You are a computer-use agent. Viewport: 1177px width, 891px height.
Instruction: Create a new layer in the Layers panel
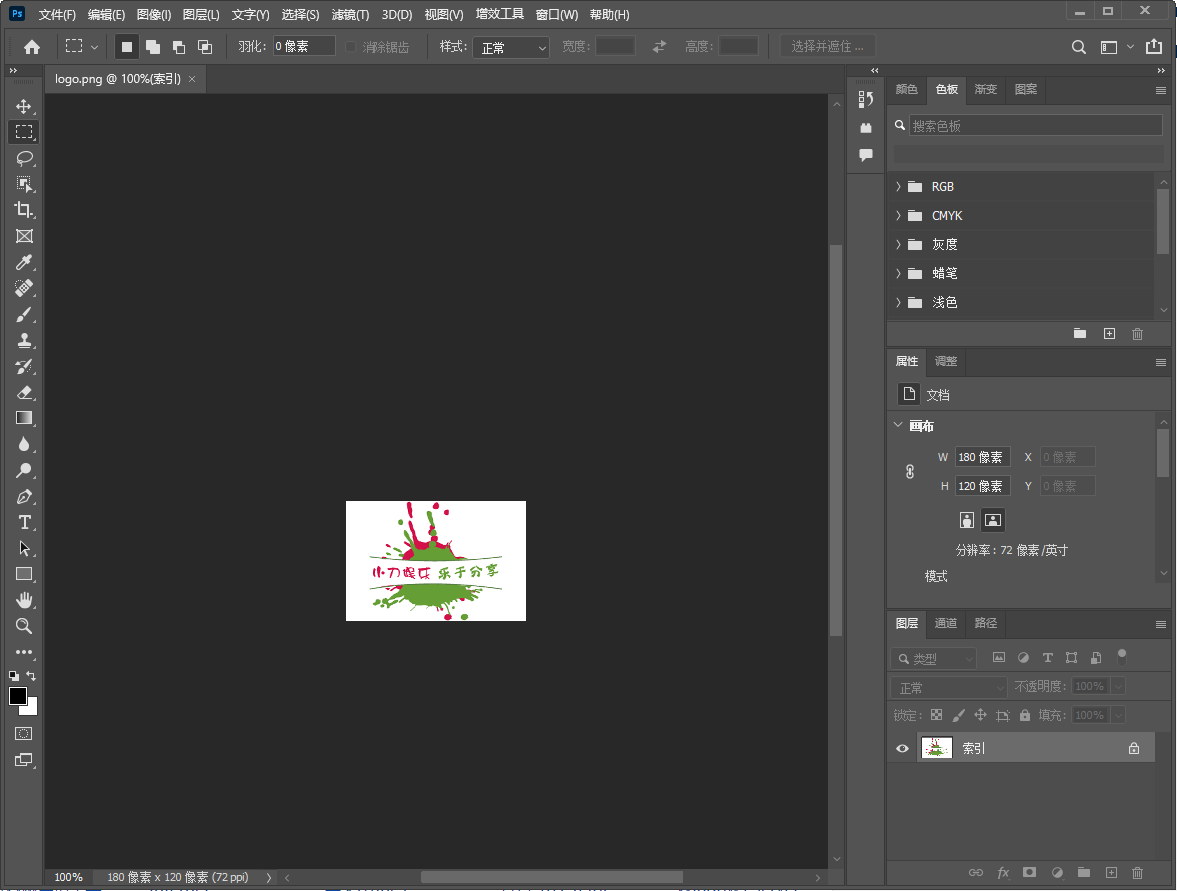(1110, 873)
